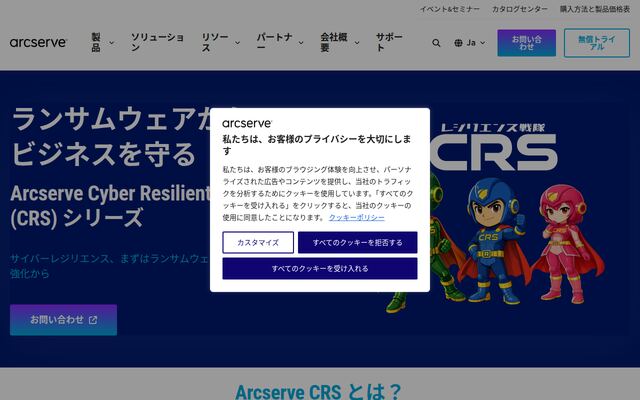Click the hero お問い合わせ button
The width and height of the screenshot is (640, 400).
tap(63, 320)
